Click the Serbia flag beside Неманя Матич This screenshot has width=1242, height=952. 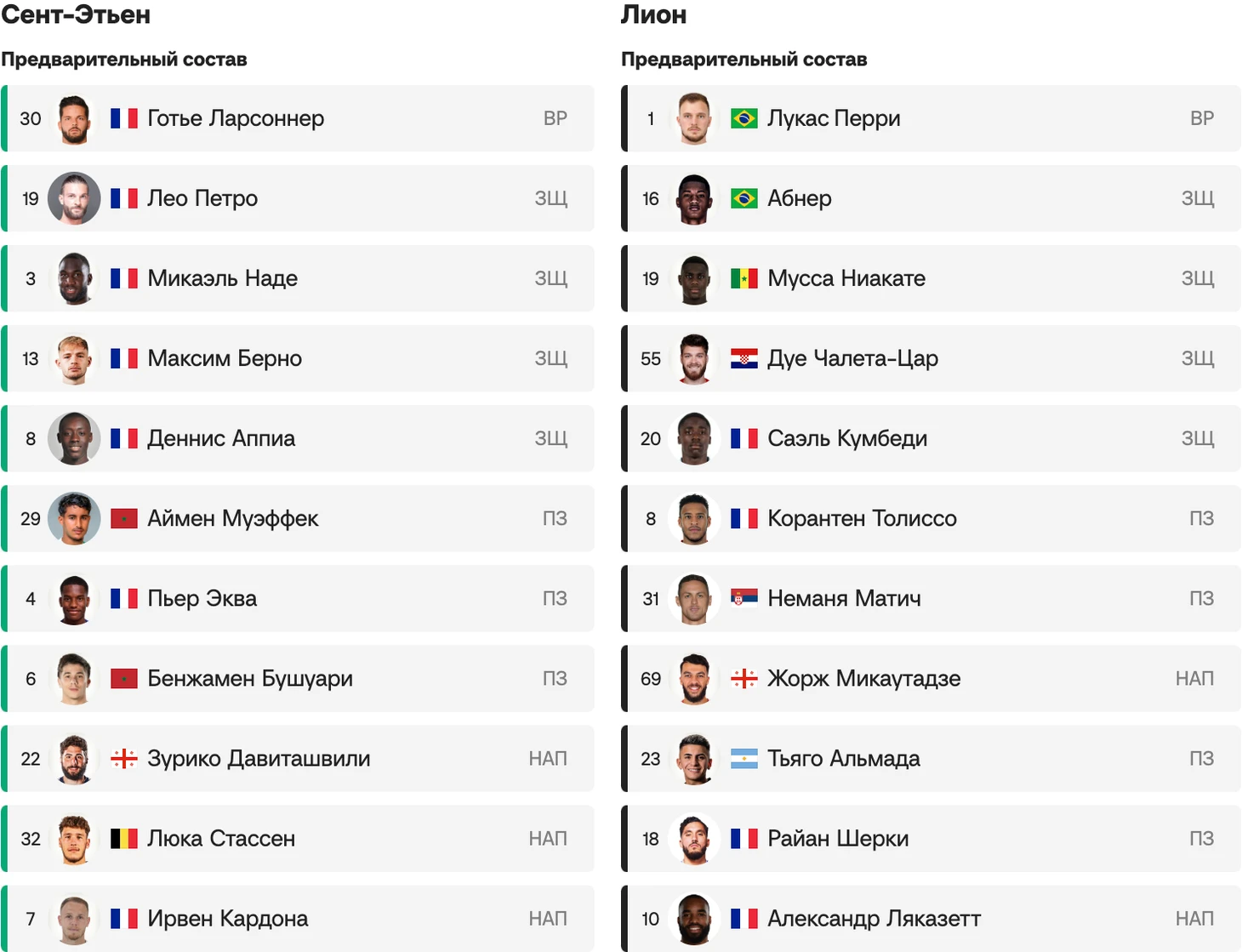[x=744, y=598]
